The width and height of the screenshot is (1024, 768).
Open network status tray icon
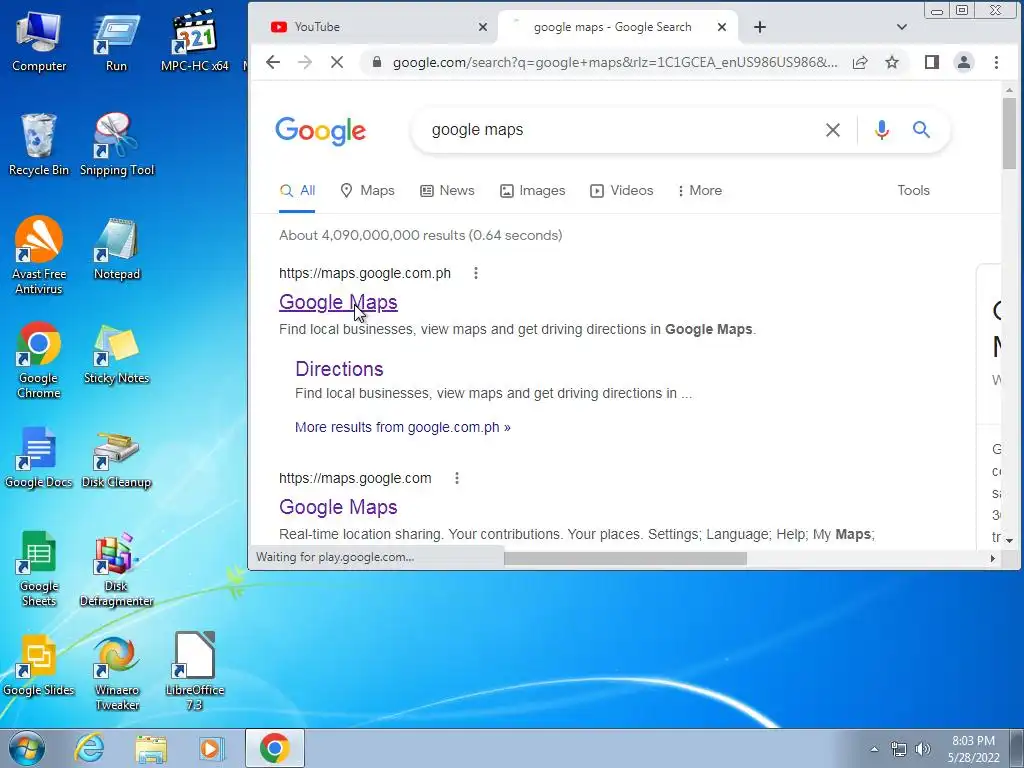(899, 749)
